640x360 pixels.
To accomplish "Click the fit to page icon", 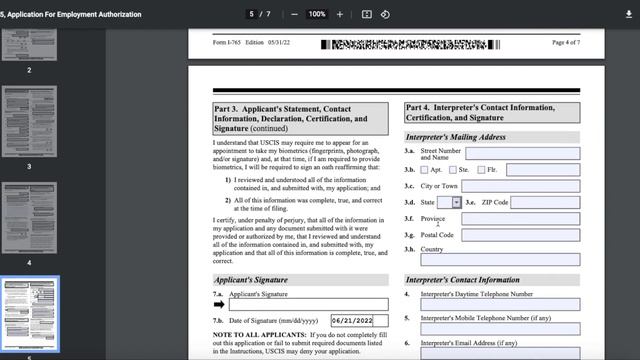I will pyautogui.click(x=367, y=14).
